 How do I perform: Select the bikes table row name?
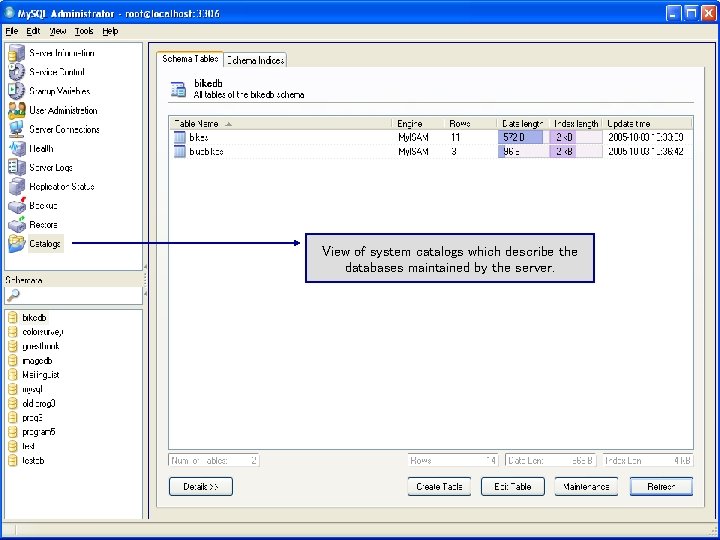pyautogui.click(x=199, y=137)
